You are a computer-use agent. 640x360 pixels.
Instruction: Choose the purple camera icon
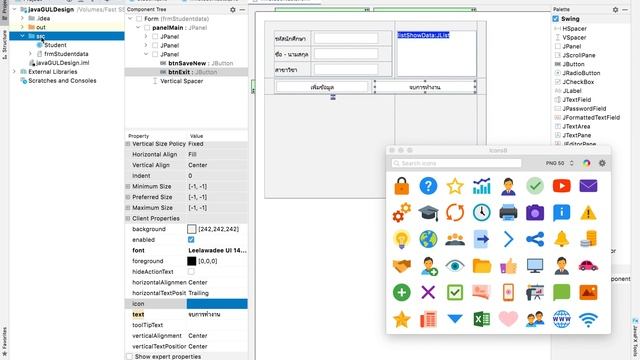coord(535,213)
